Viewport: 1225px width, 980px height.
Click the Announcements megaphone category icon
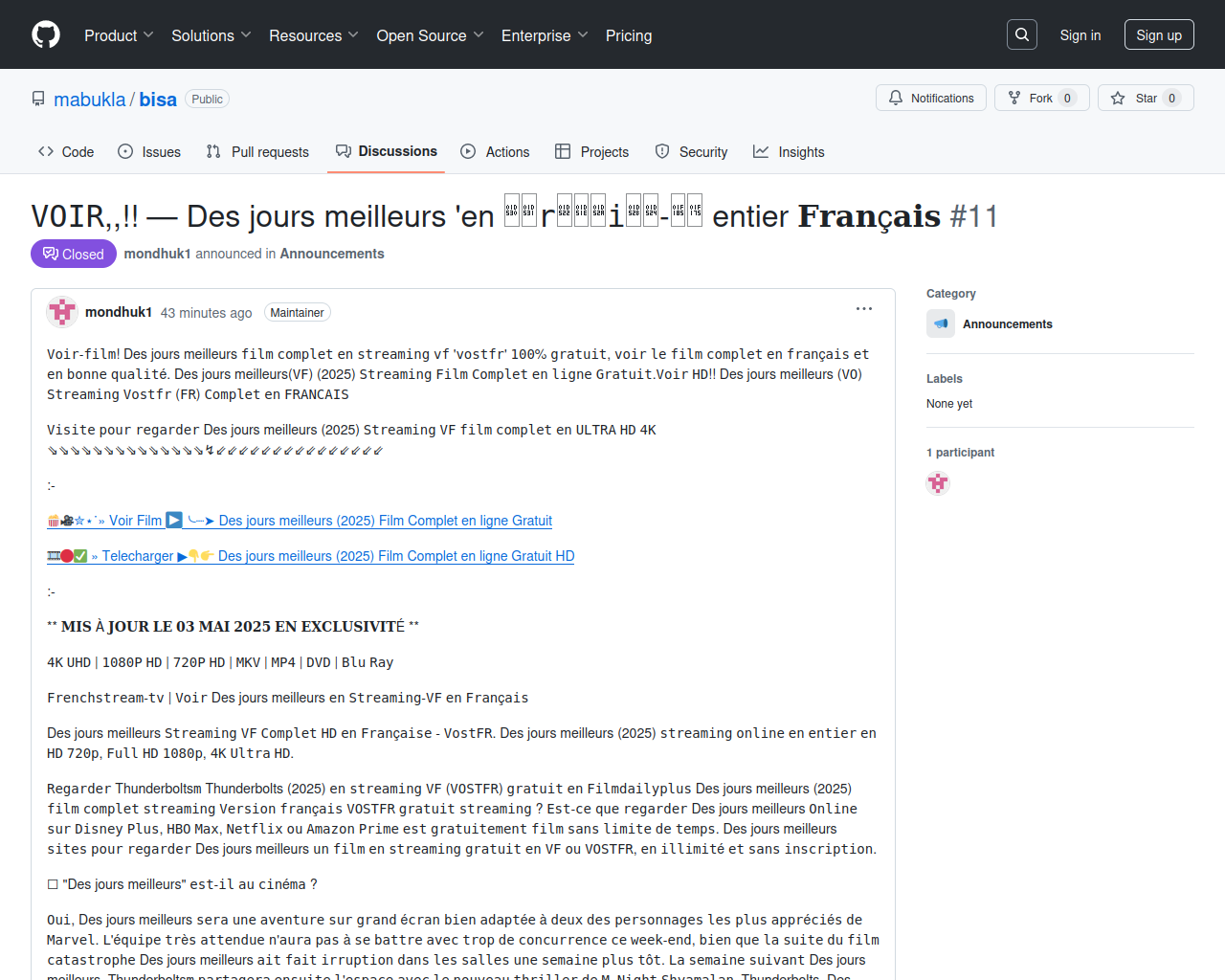point(941,323)
